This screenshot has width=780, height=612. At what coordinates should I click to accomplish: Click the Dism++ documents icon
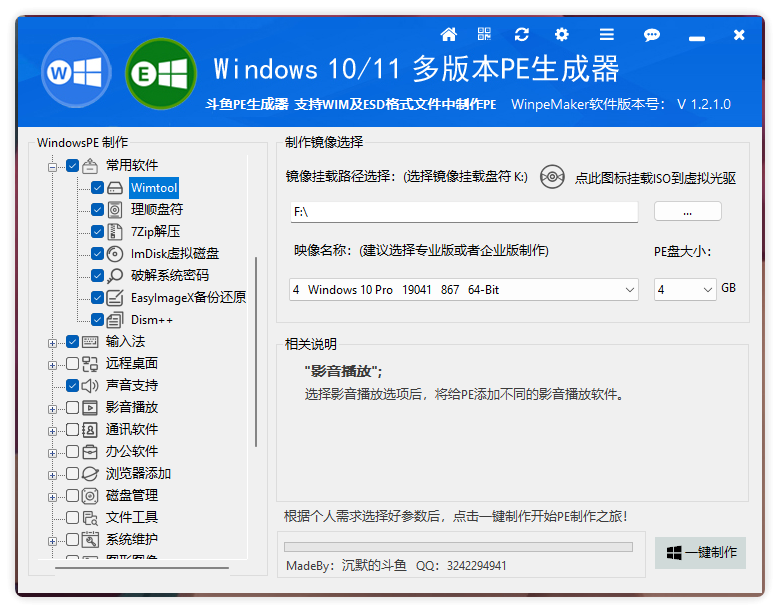[x=115, y=319]
